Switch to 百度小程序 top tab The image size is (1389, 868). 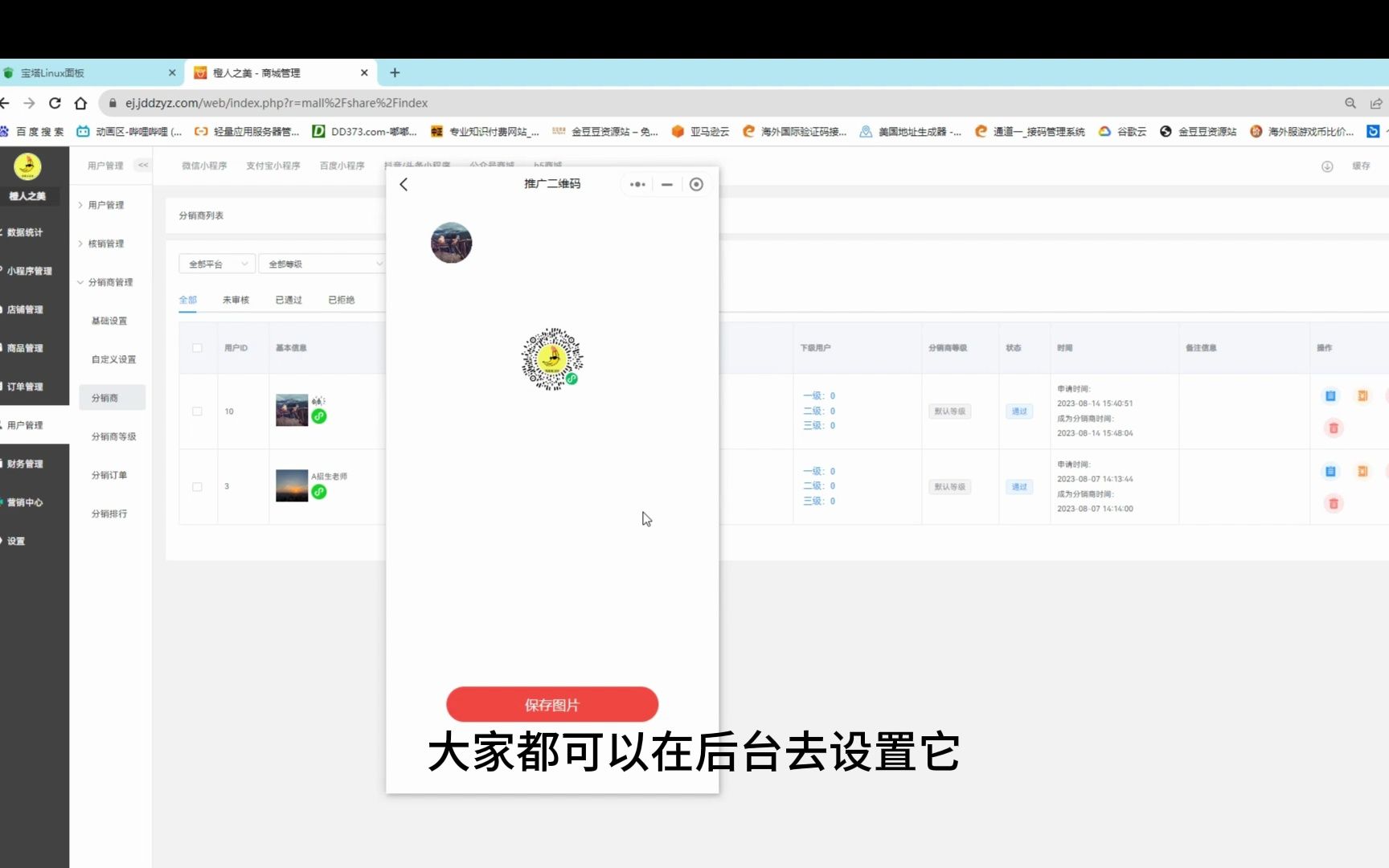point(342,166)
